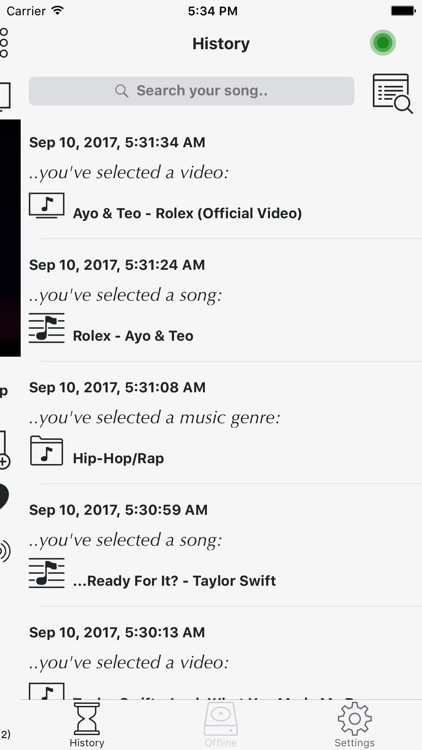This screenshot has height=750, width=422.
Task: Open the Settings tab
Action: (x=355, y=725)
